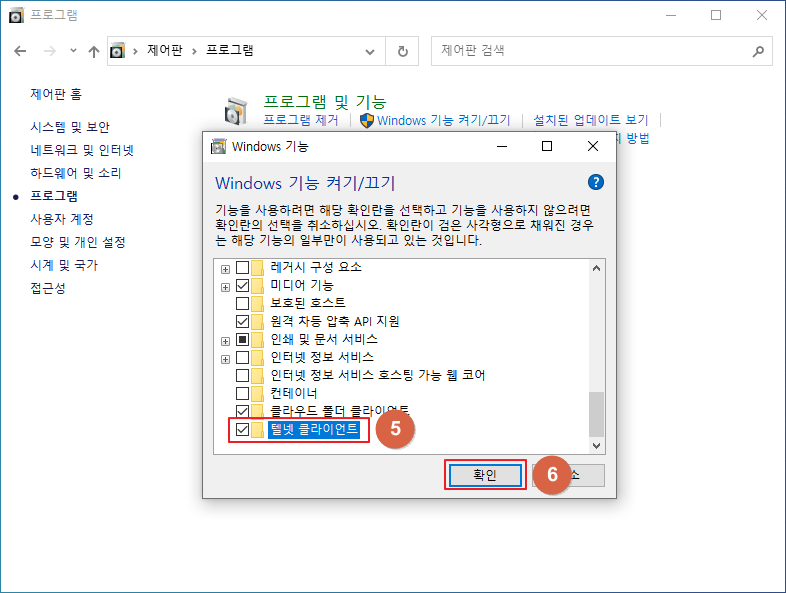786x593 pixels.
Task: Confirm with the 확인 button
Action: 485,475
